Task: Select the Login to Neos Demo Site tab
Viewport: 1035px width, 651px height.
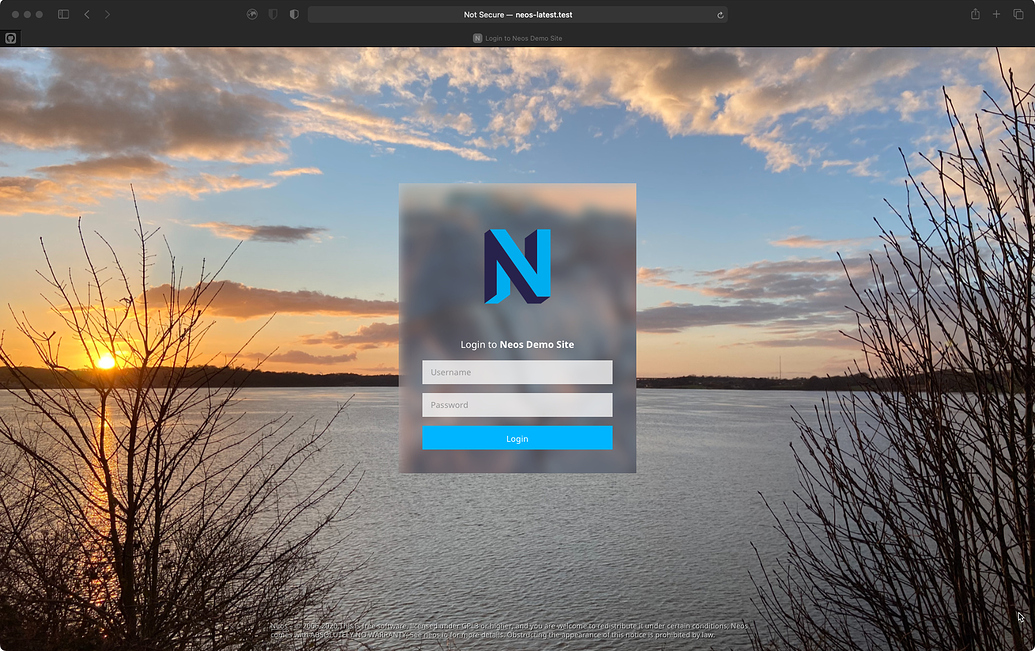Action: [518, 38]
